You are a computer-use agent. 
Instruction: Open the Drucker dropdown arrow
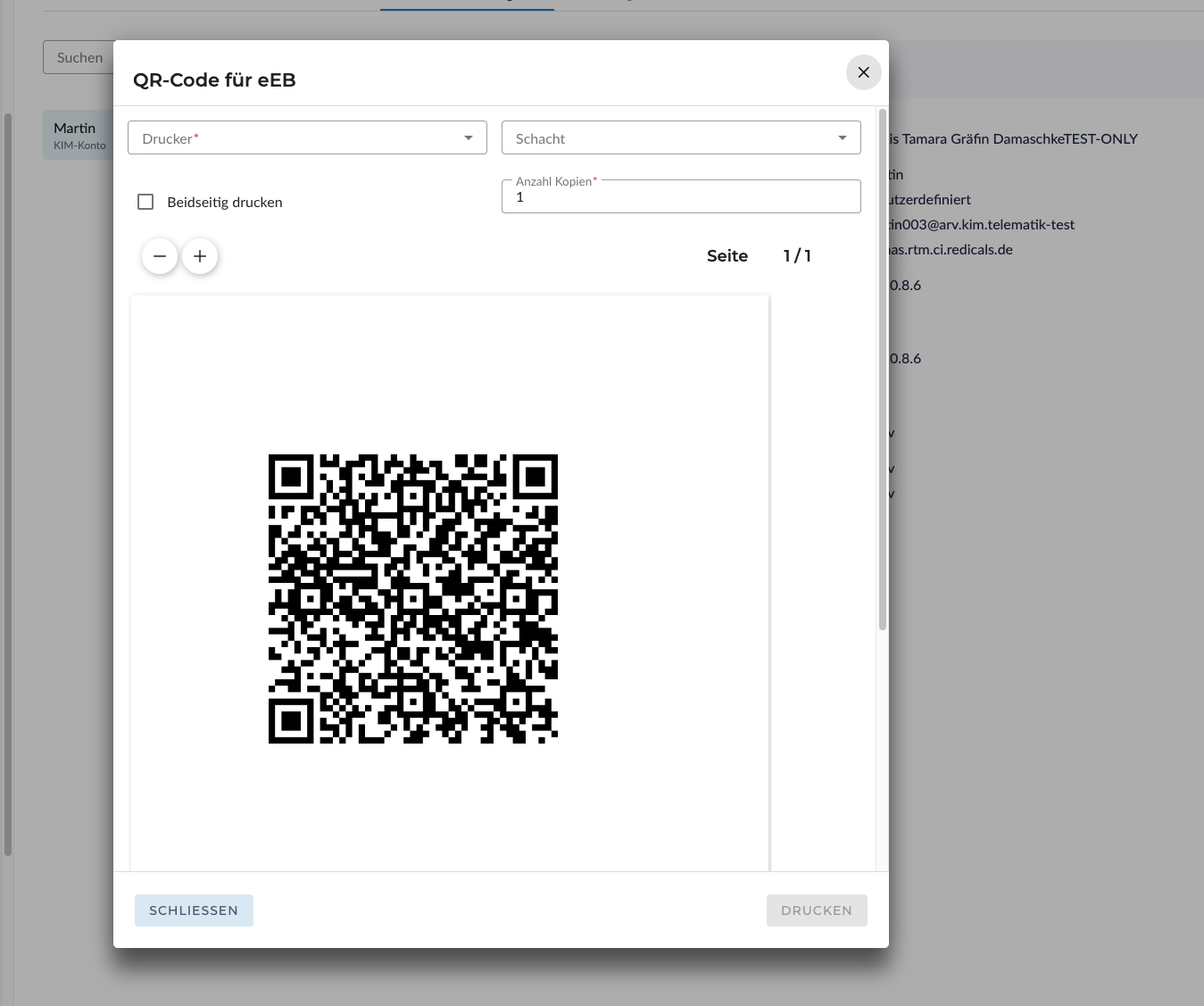(x=469, y=138)
